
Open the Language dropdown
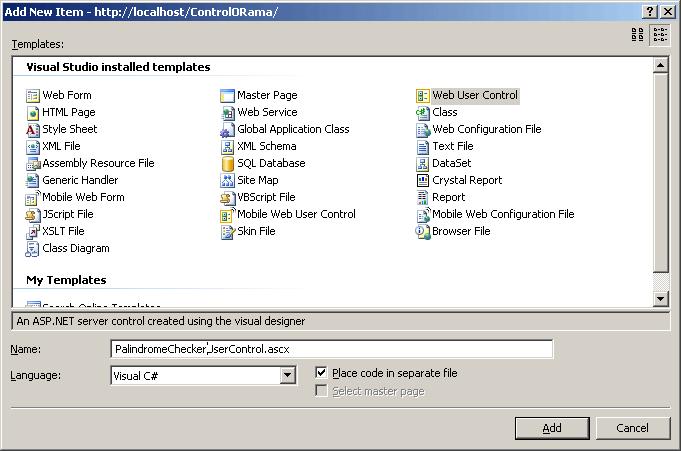(288, 375)
